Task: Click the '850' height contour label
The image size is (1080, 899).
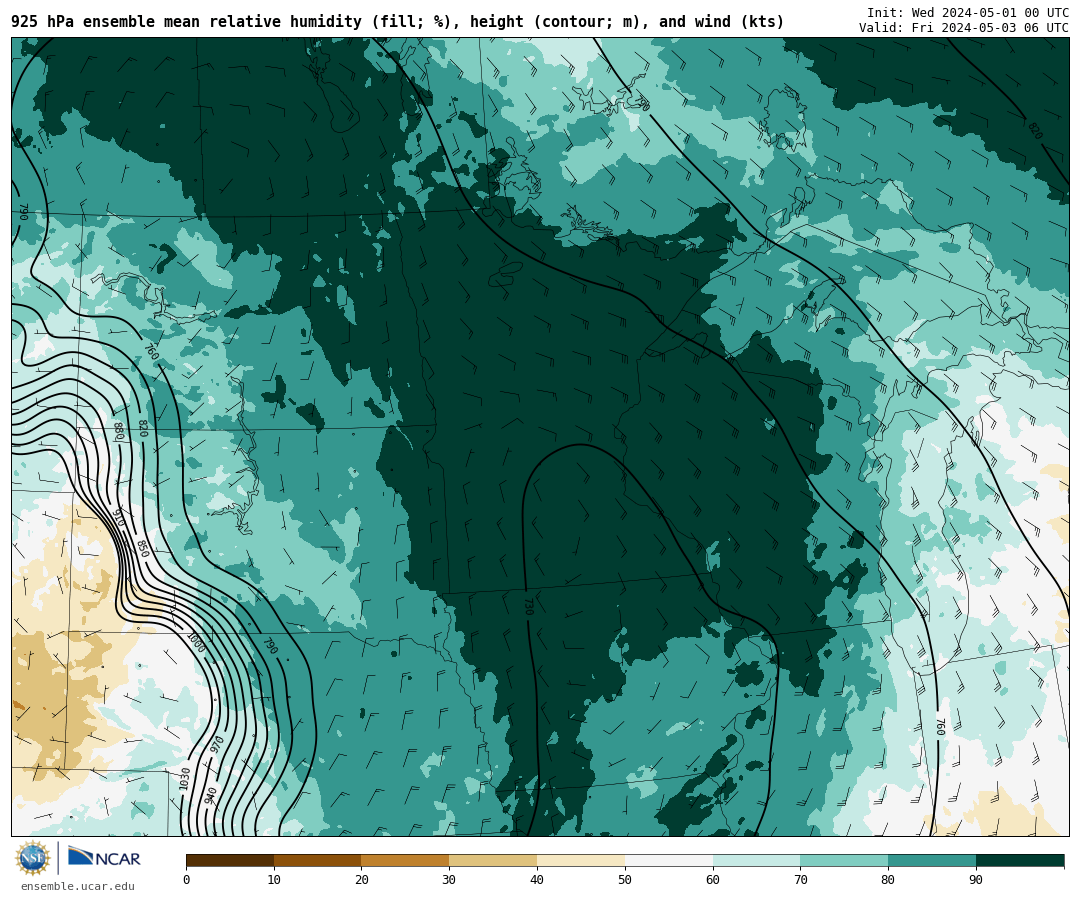Action: (143, 548)
